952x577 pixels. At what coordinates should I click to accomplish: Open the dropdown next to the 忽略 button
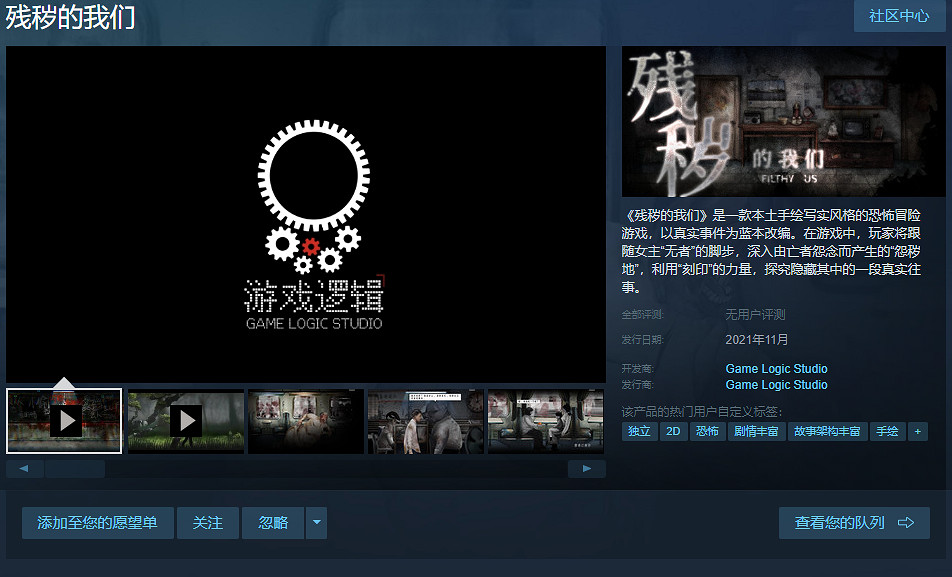point(316,522)
